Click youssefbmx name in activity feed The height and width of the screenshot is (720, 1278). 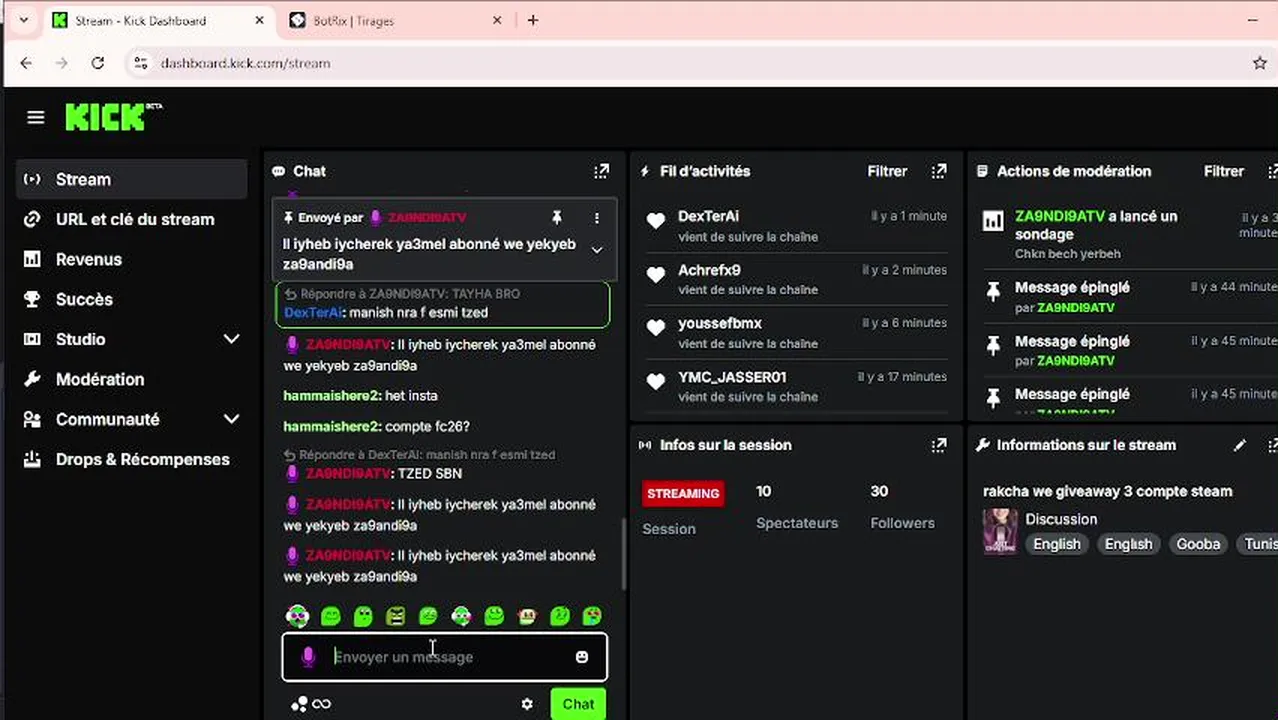720,323
